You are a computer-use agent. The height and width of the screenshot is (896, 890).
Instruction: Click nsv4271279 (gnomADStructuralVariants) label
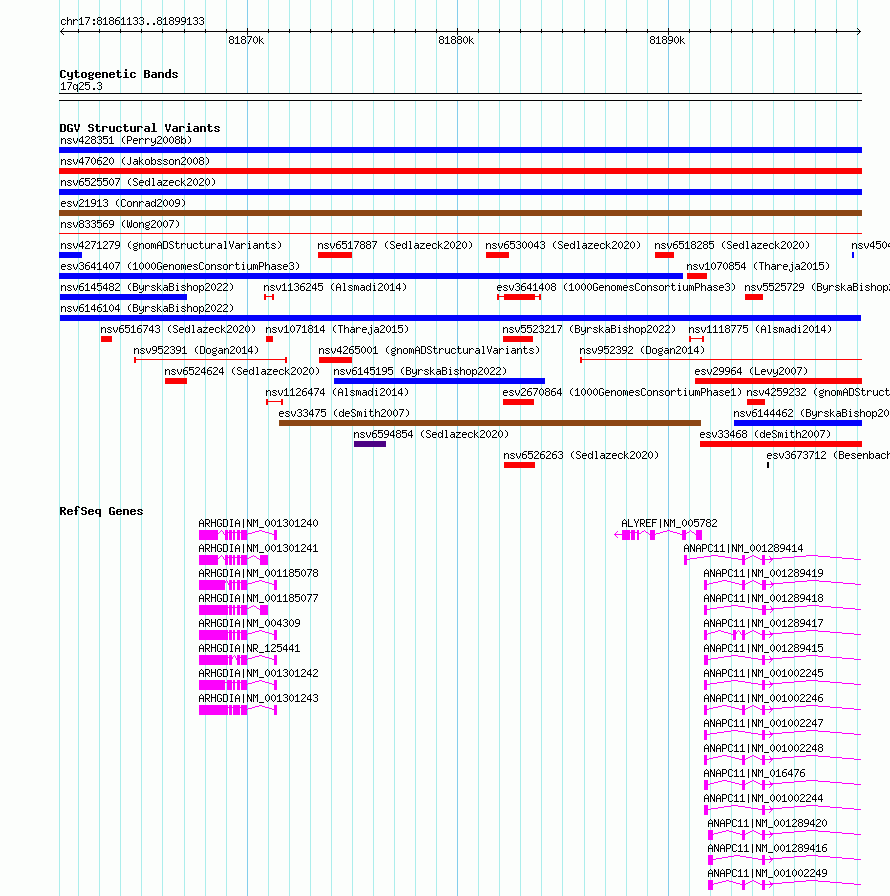[x=171, y=246]
